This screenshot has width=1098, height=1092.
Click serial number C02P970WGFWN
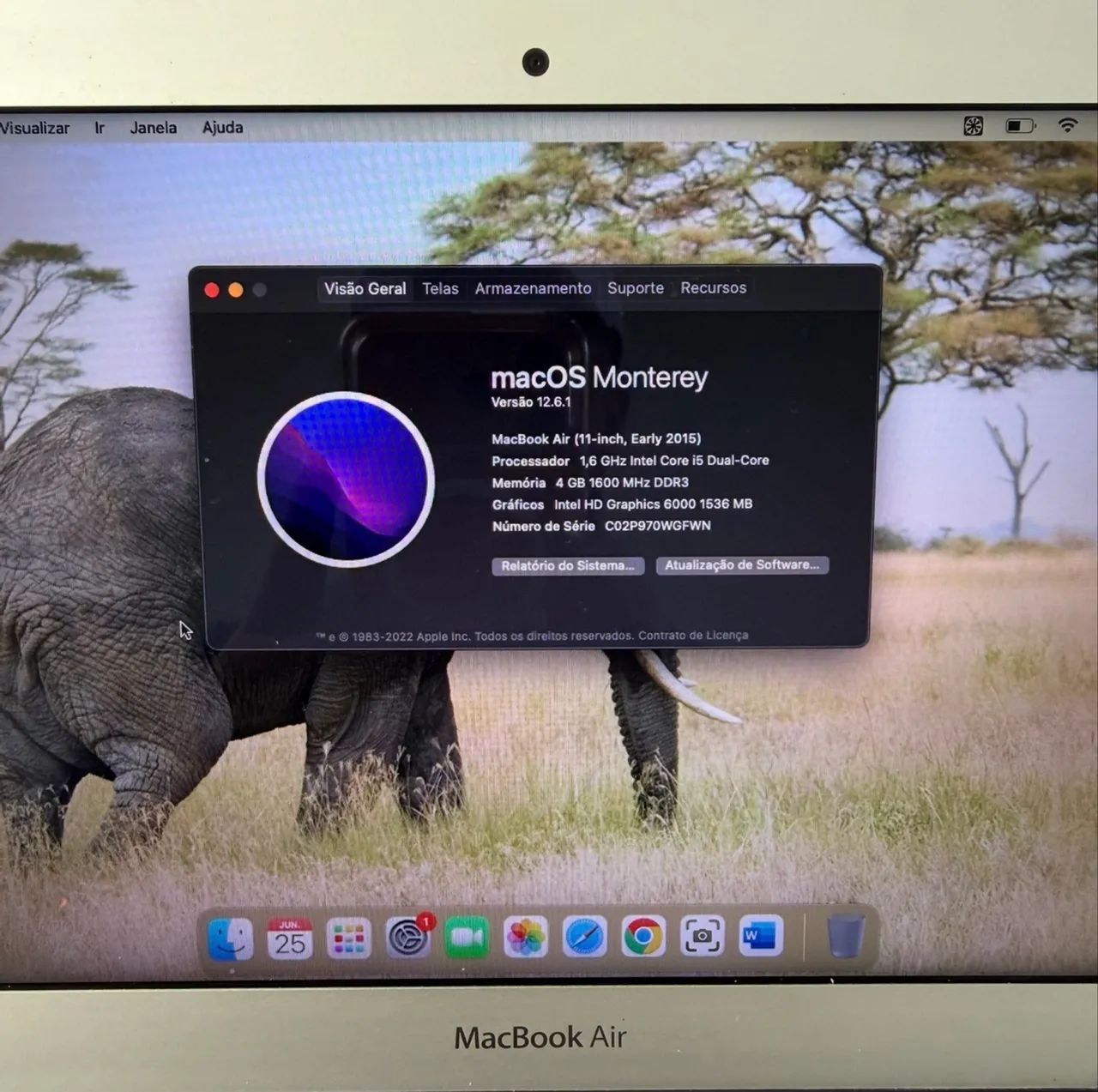tap(658, 526)
